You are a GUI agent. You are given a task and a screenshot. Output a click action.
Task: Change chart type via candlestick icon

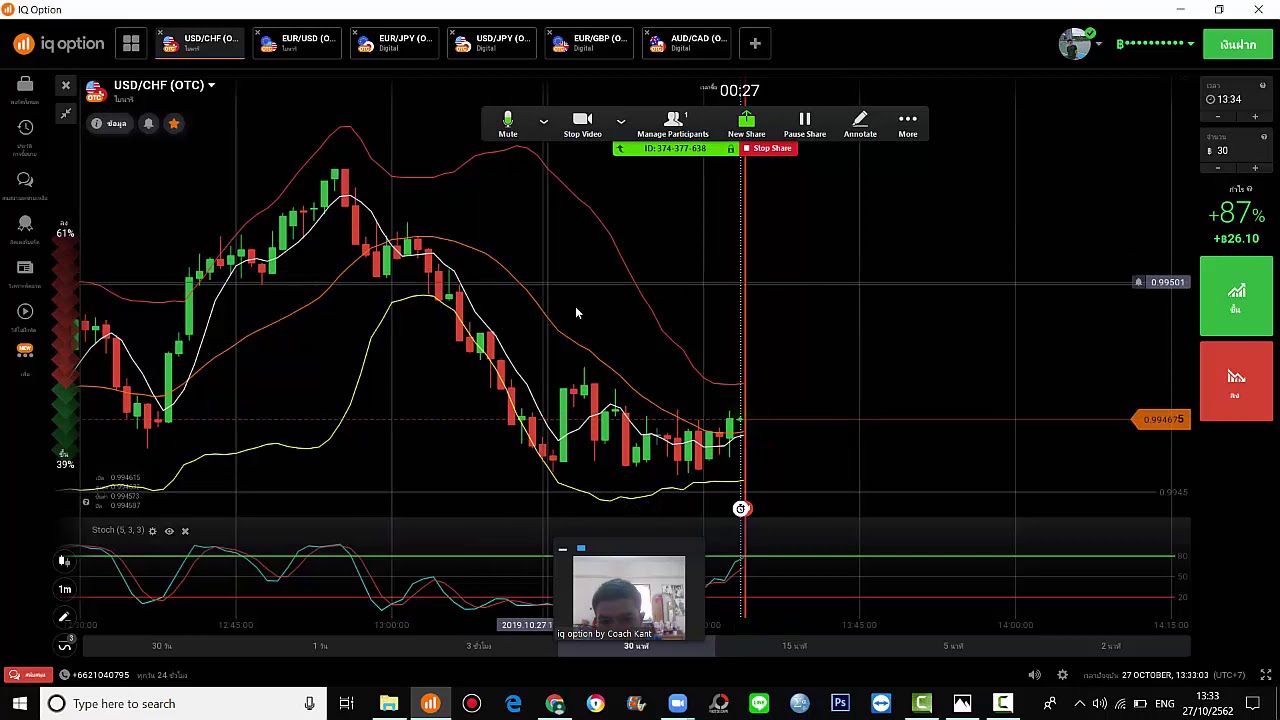(65, 561)
